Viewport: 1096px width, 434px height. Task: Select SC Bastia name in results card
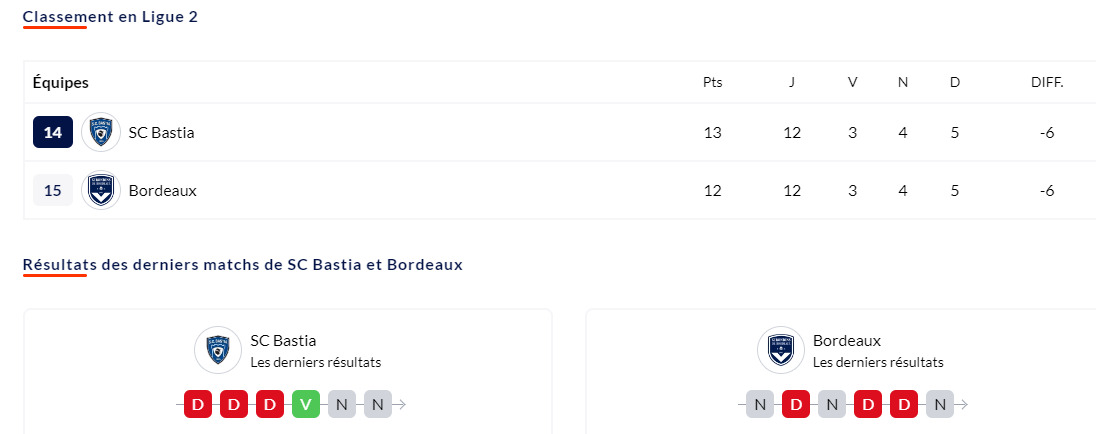tap(283, 340)
